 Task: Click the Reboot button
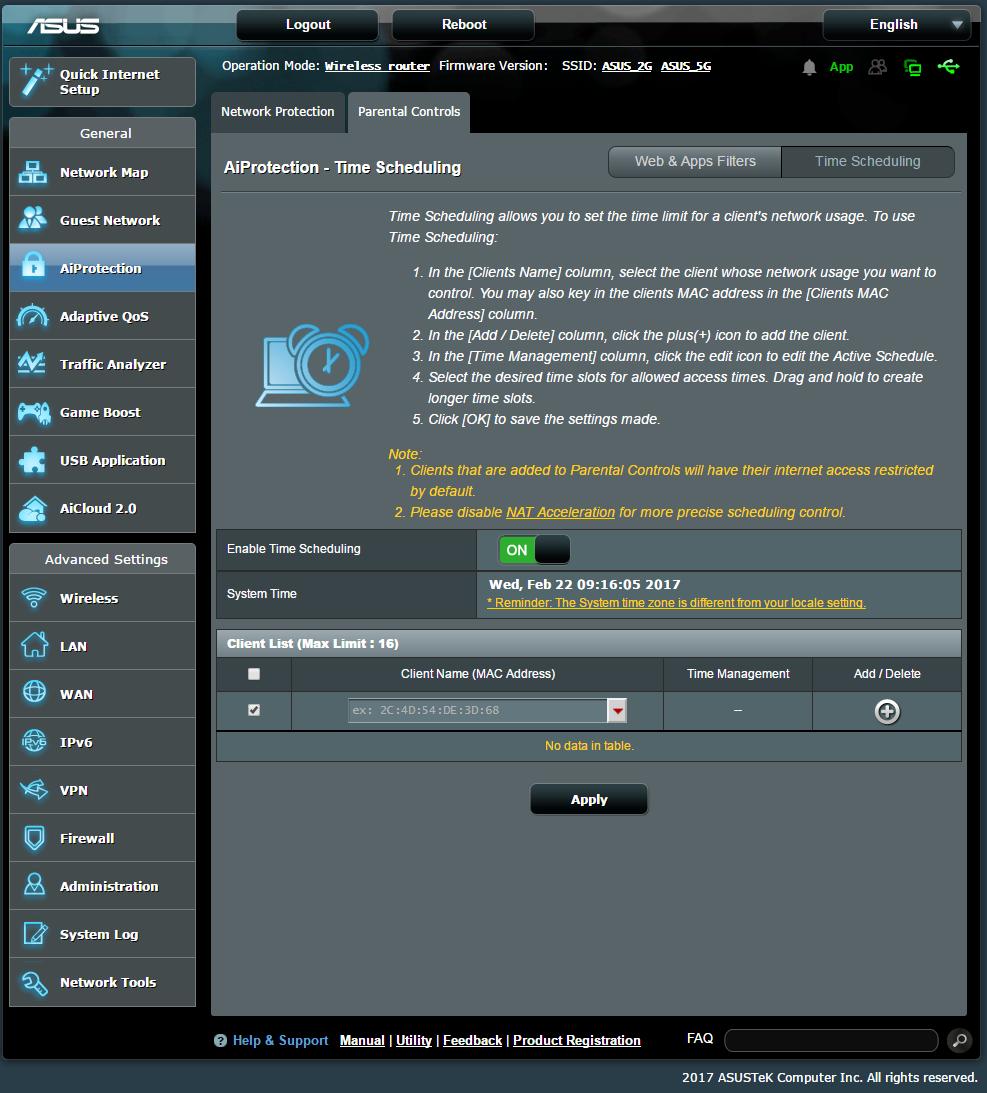click(x=464, y=25)
